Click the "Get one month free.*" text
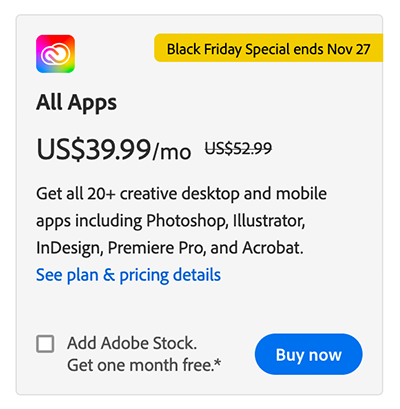Screen dimensions: 400x409 pos(144,365)
